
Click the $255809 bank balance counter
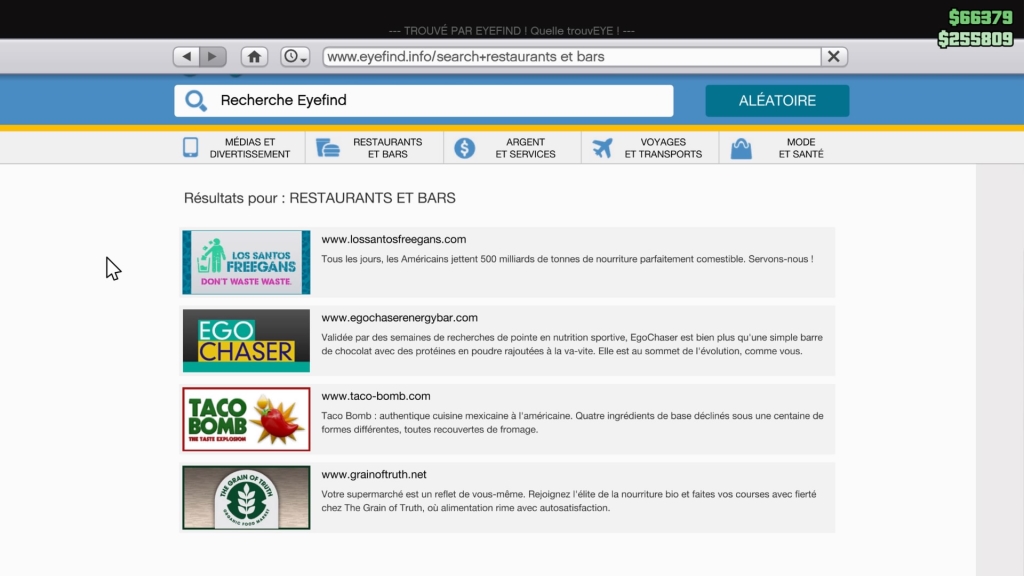[976, 39]
